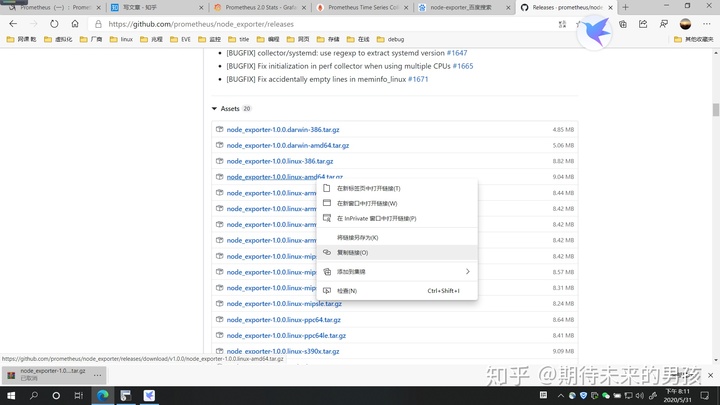Open options for the downloaded file
Image resolution: width=720 pixels, height=405 pixels.
[97, 375]
